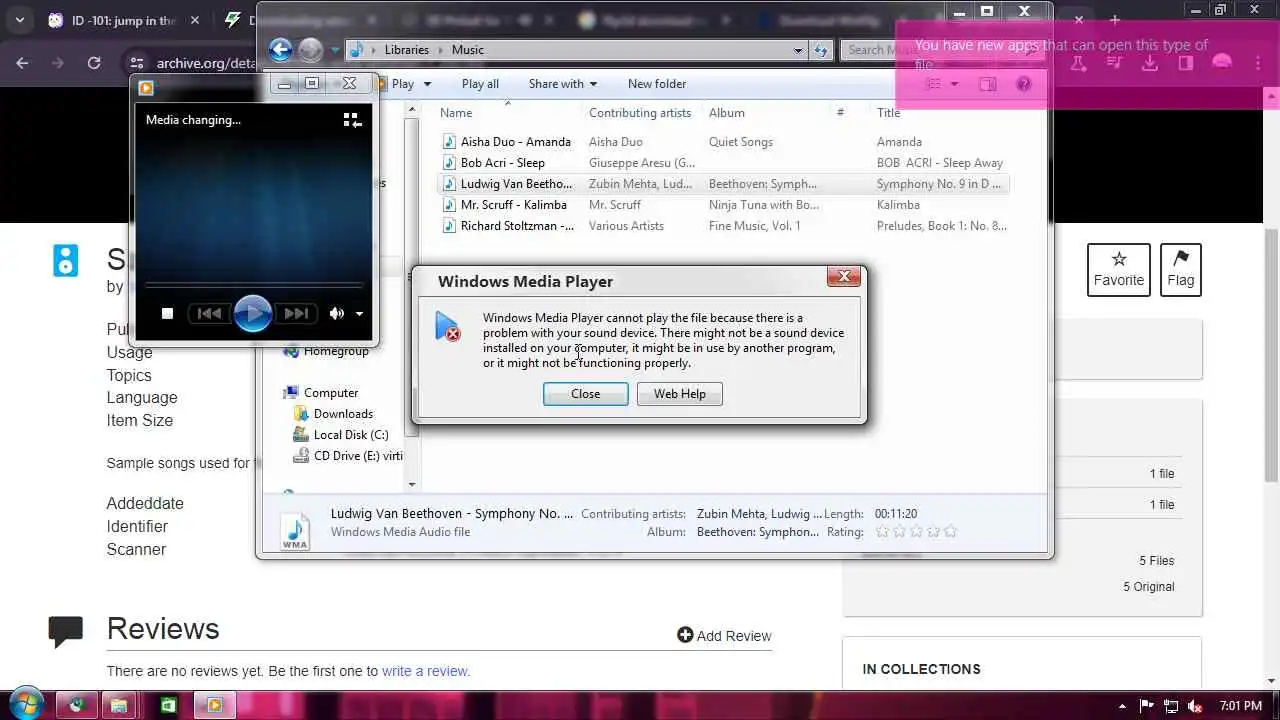This screenshot has width=1280, height=720.
Task: Click Play all in Explorer toolbar
Action: coord(480,84)
